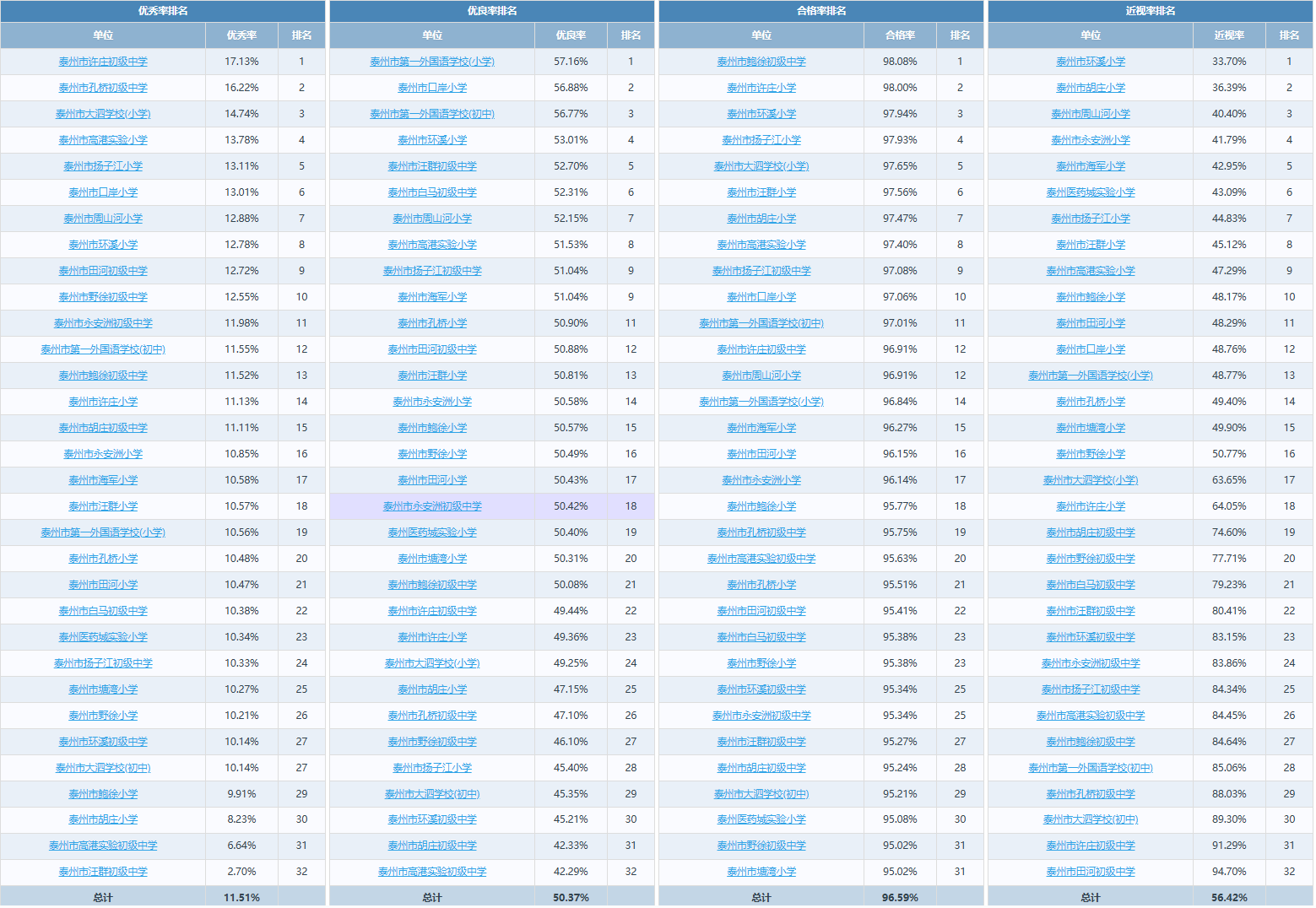This screenshot has height=908, width=1316.
Task: Open 泰州市环溪小学 ranked first in 近视率排名
Action: pos(1091,62)
